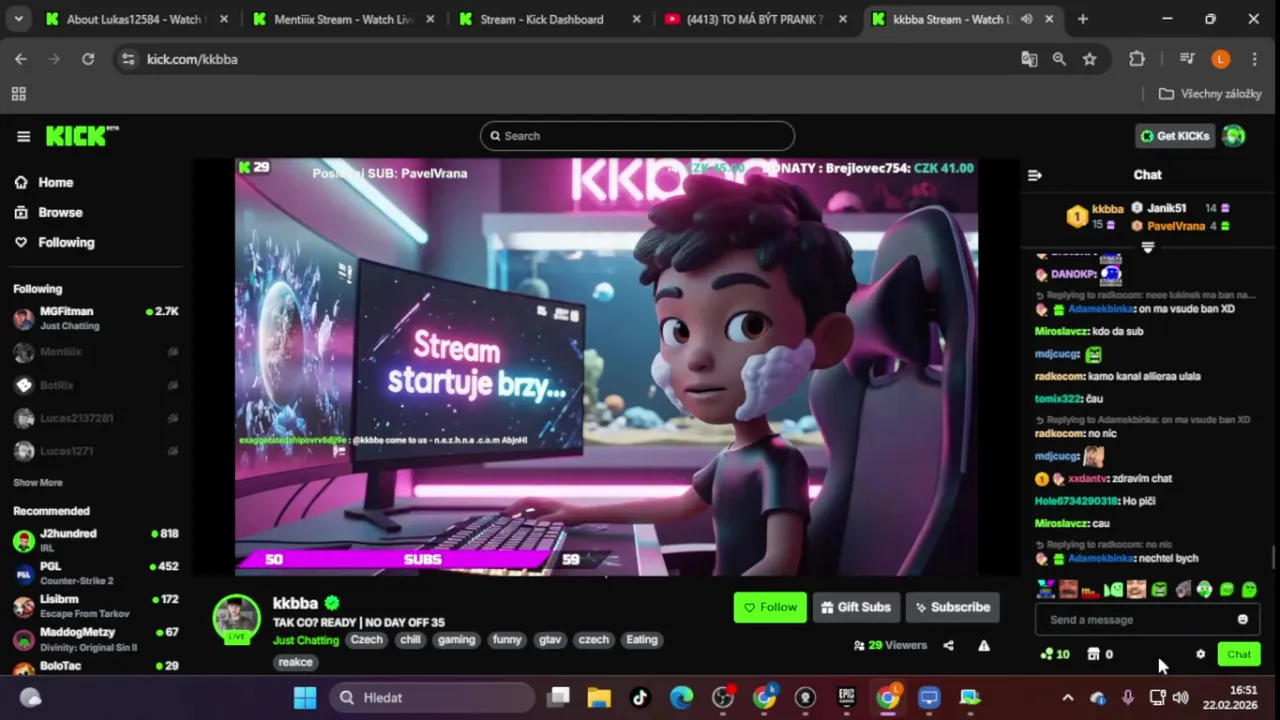Open the user avatar menu near Get KICKs
This screenshot has width=1280, height=720.
pos(1233,136)
